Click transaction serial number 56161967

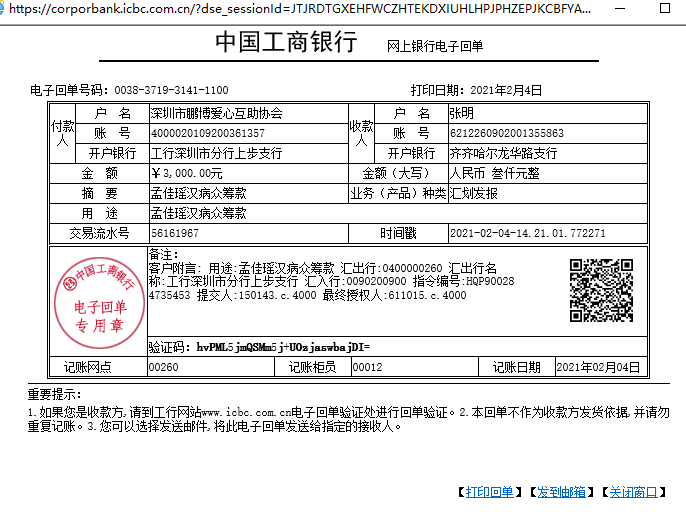[x=174, y=233]
